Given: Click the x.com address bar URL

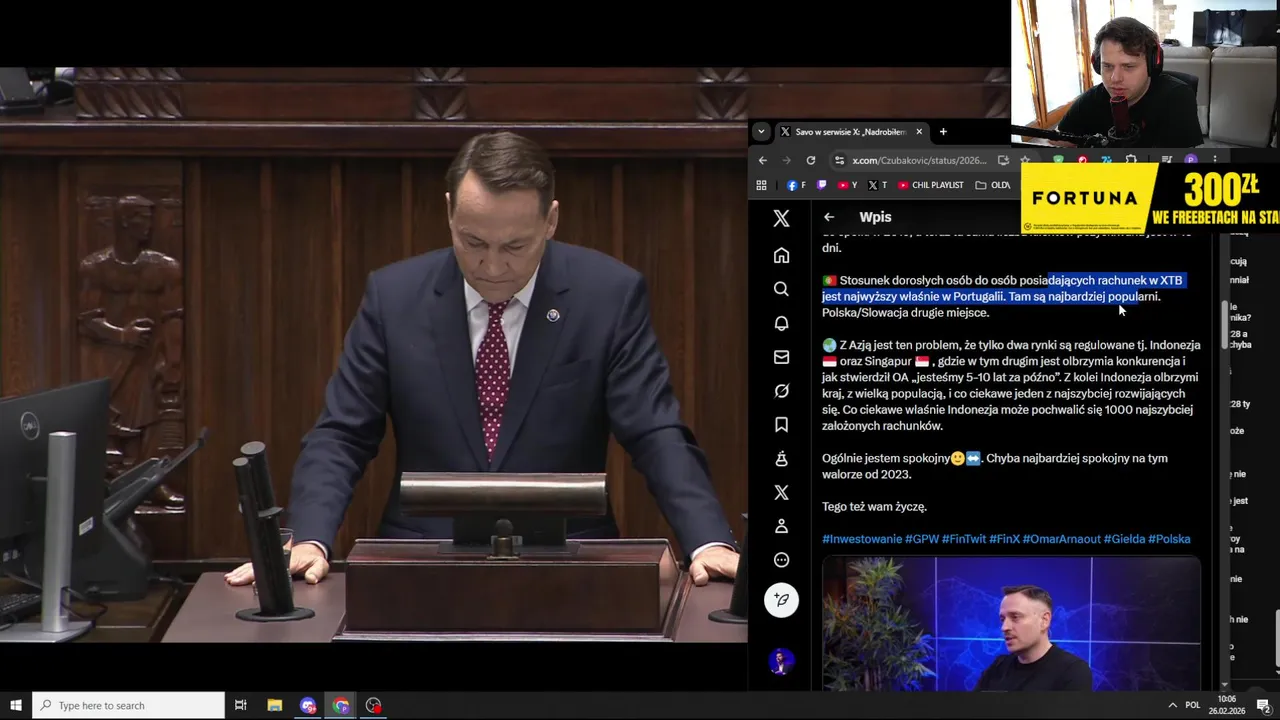Looking at the screenshot, I should point(919,160).
